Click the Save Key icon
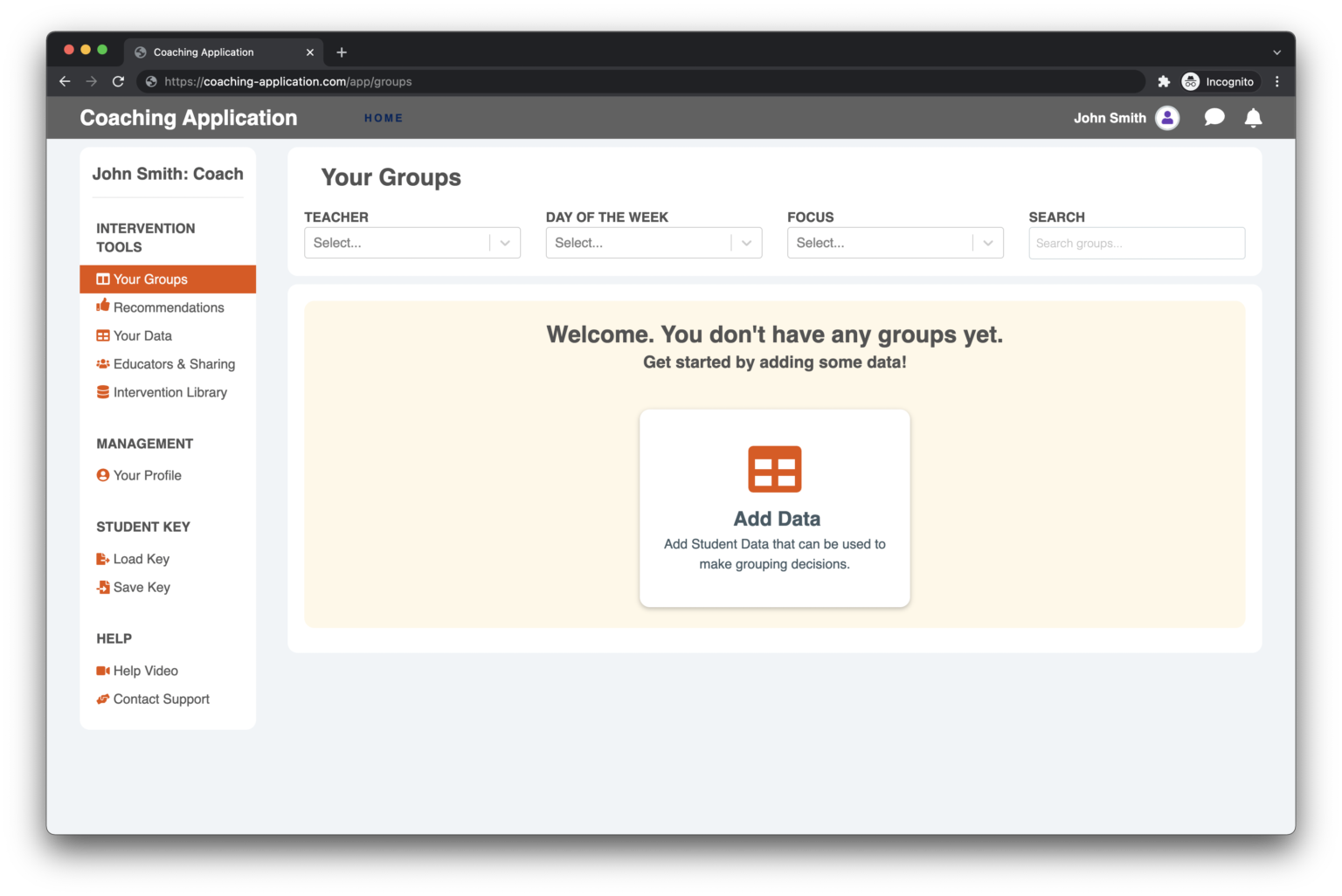1342x896 pixels. click(x=102, y=587)
